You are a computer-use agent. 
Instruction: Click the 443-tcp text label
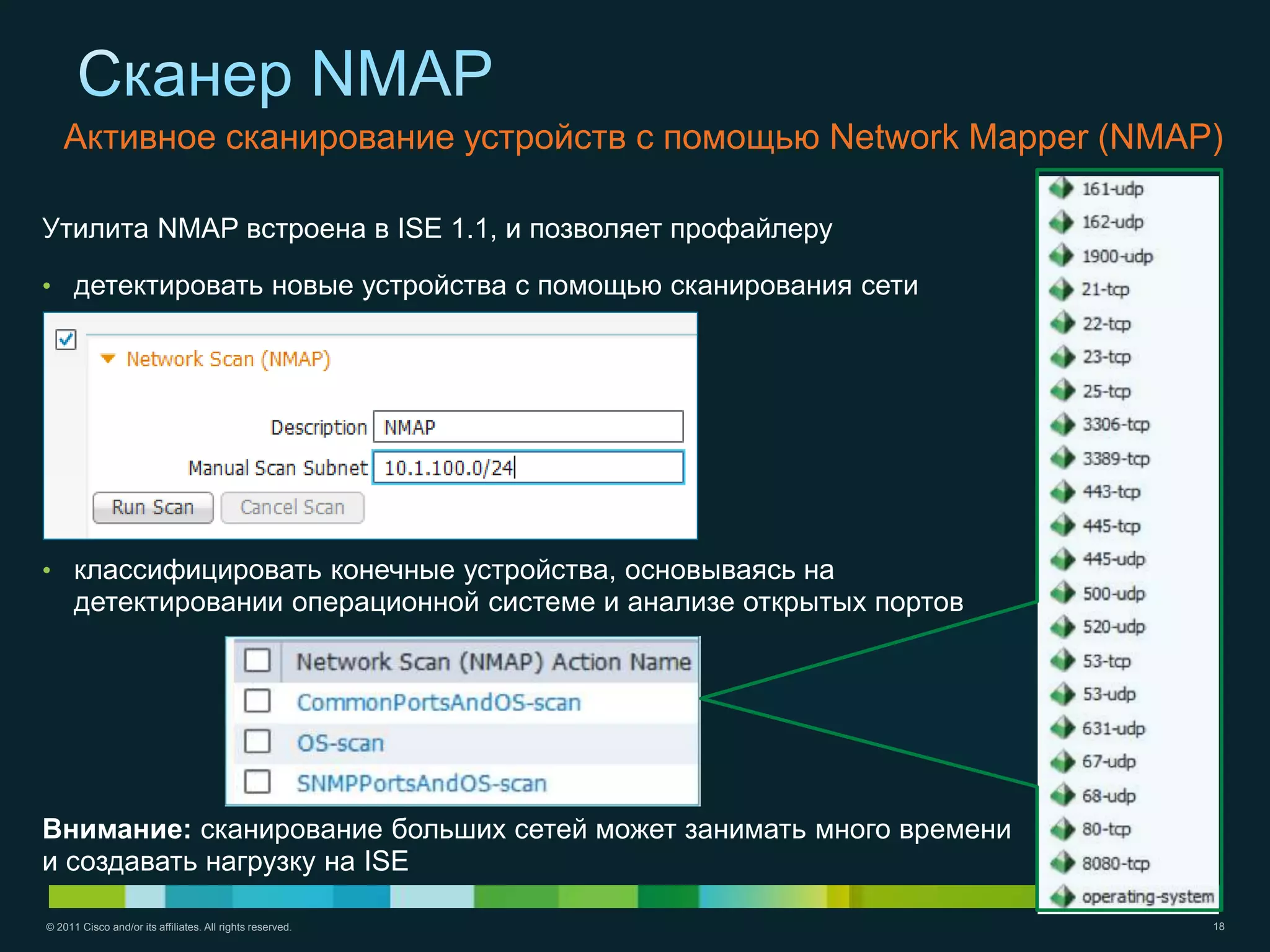1112,493
